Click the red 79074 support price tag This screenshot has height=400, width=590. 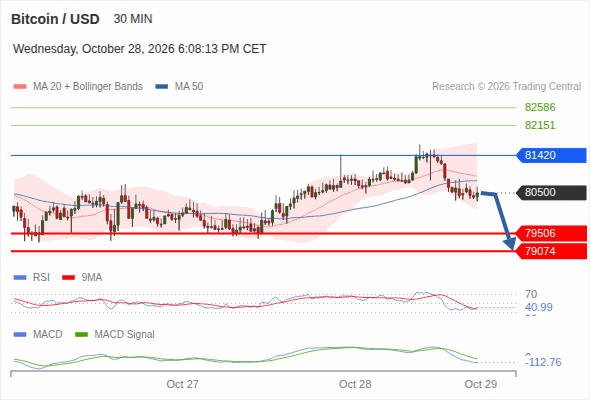tap(551, 251)
